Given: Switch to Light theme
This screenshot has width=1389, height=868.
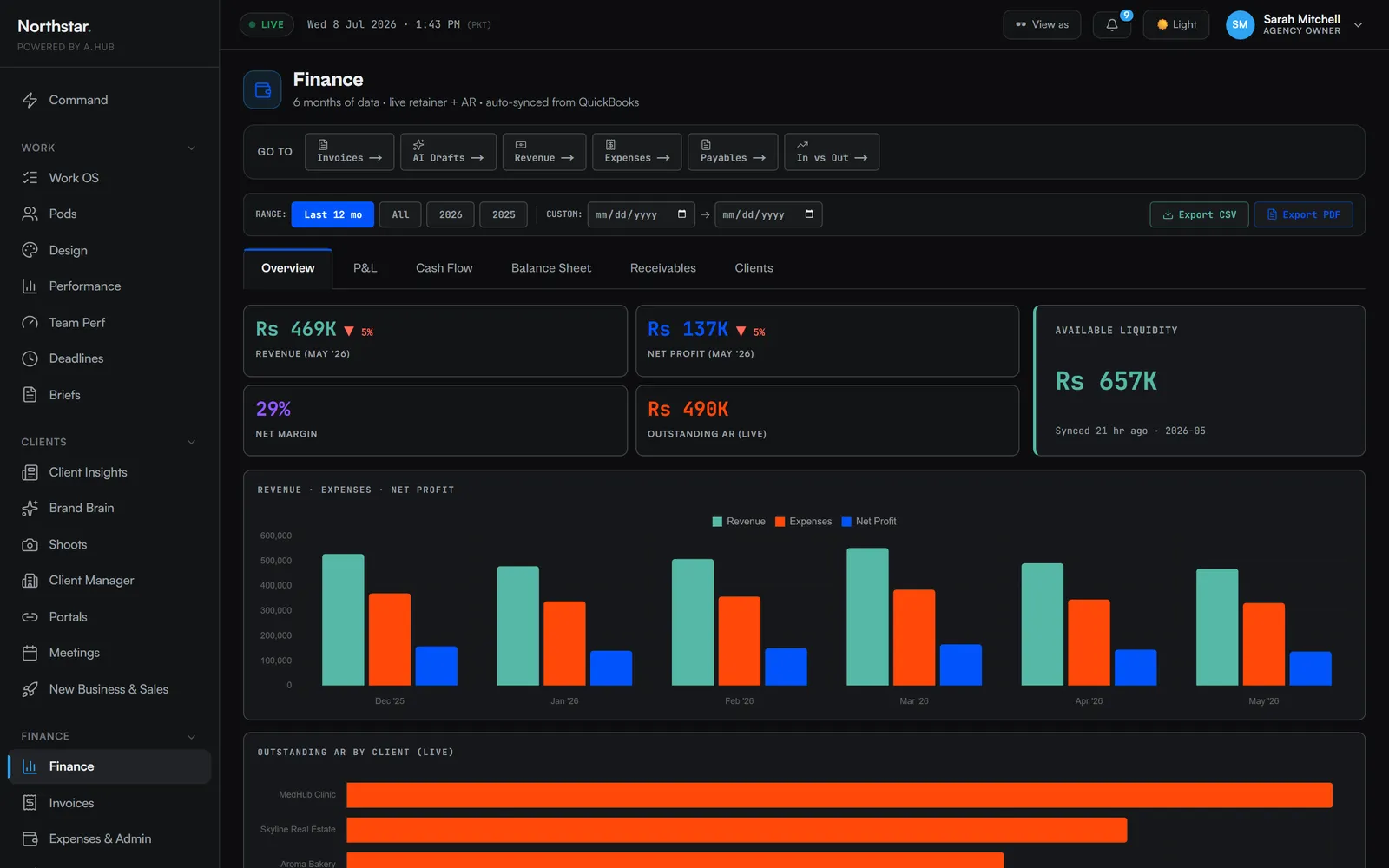Looking at the screenshot, I should (1176, 24).
